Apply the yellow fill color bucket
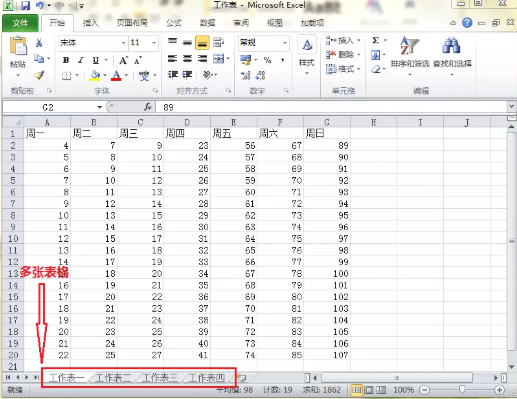 95,75
